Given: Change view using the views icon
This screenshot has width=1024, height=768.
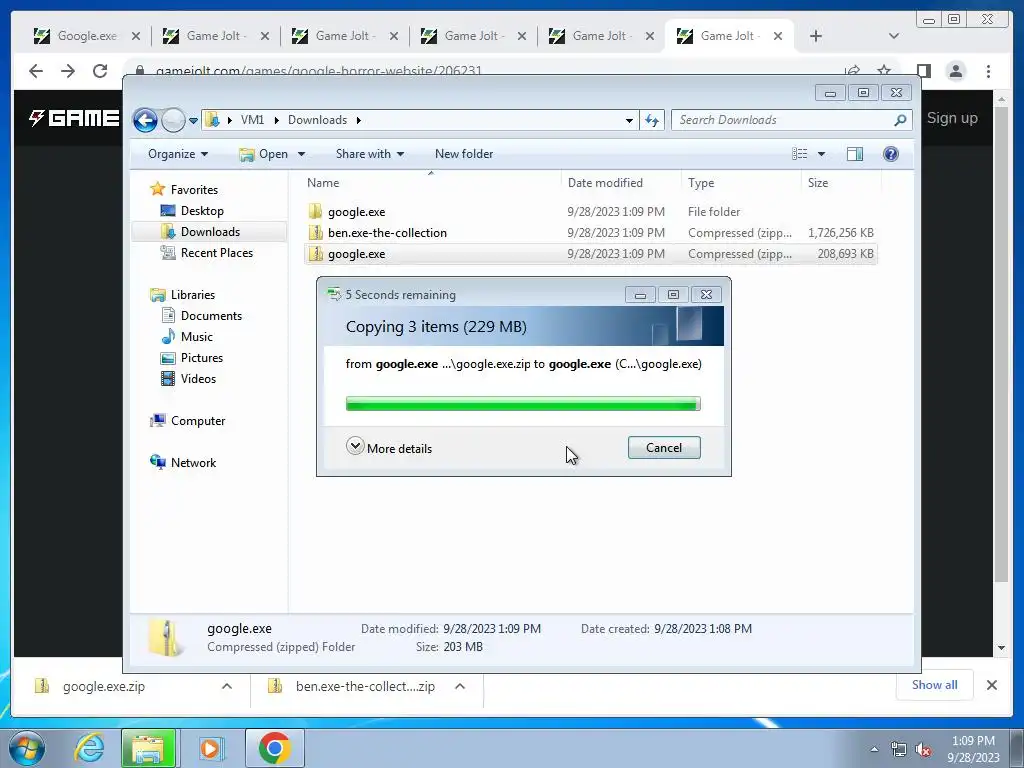Looking at the screenshot, I should (x=799, y=154).
